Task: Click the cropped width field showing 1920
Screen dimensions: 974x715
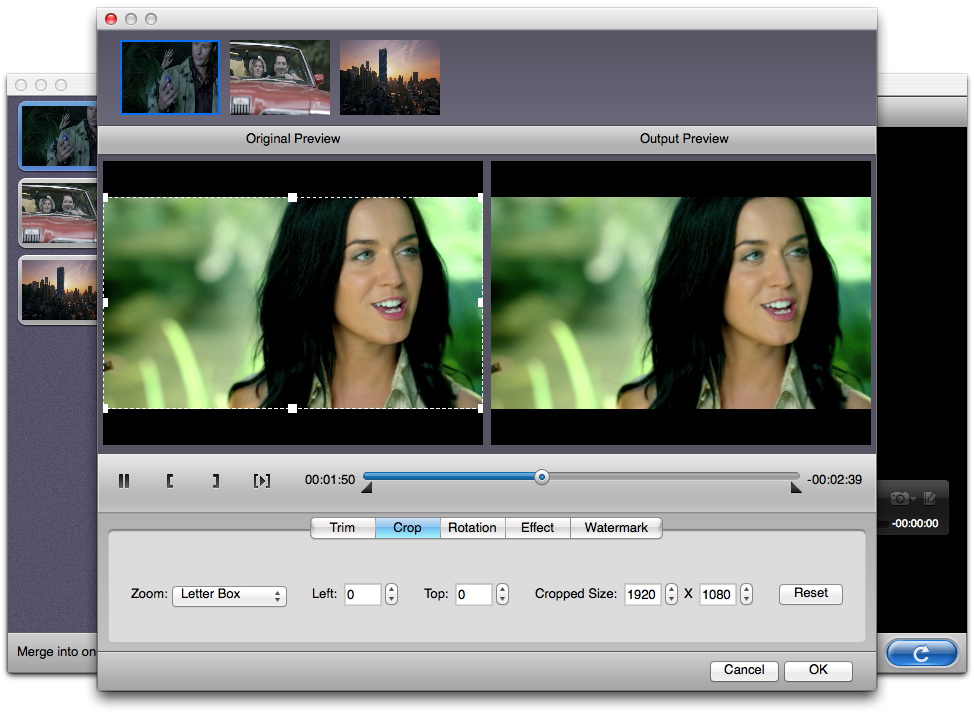Action: pyautogui.click(x=642, y=594)
